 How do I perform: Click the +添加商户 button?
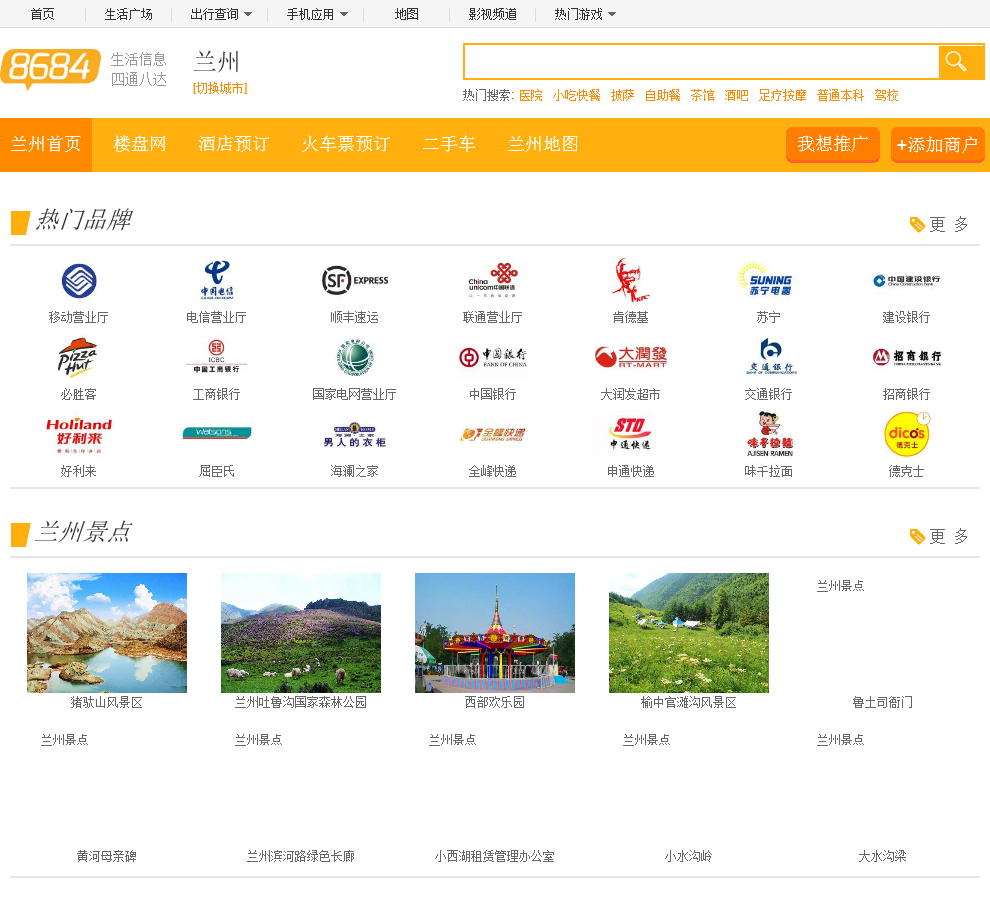tap(938, 145)
